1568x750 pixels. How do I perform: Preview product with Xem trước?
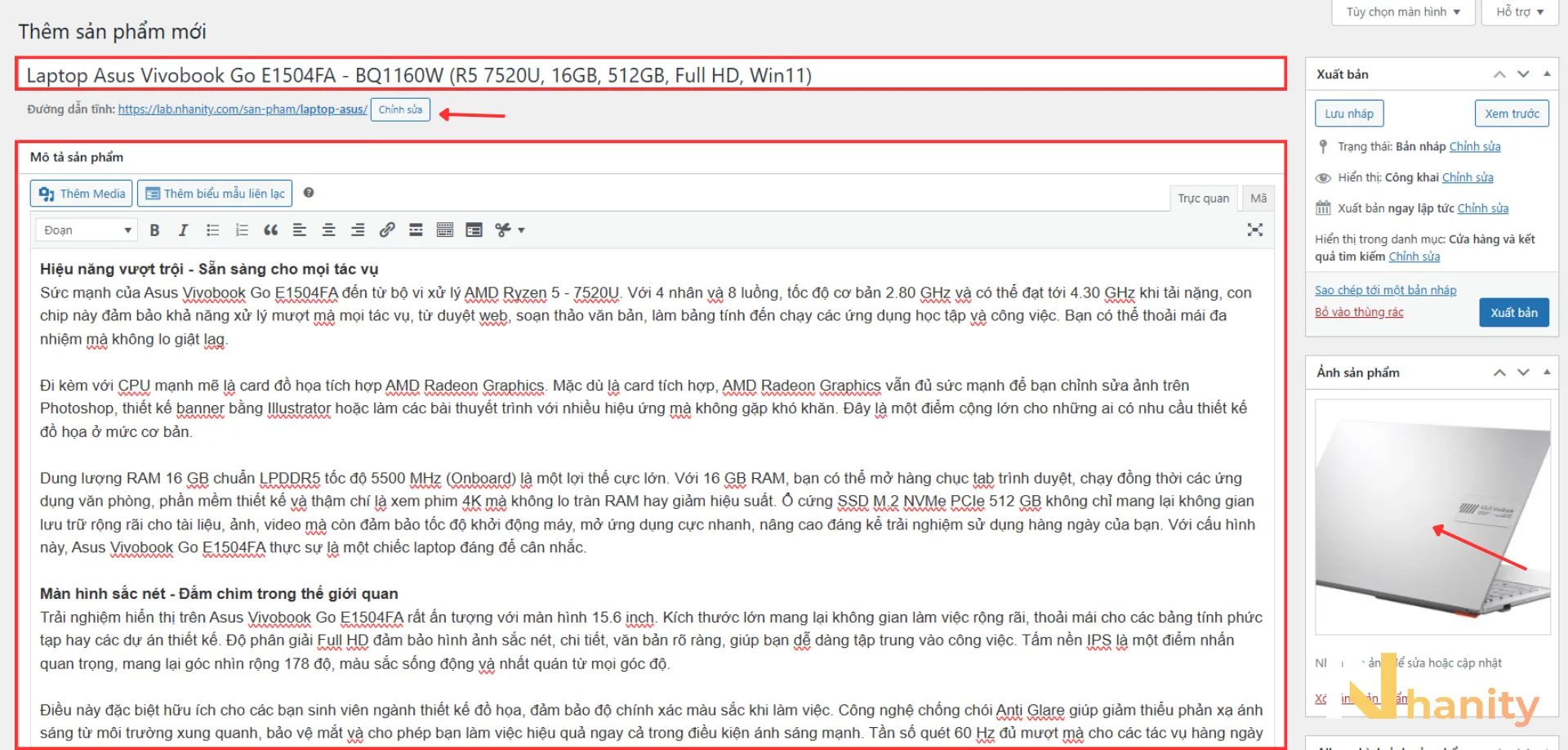(1512, 114)
